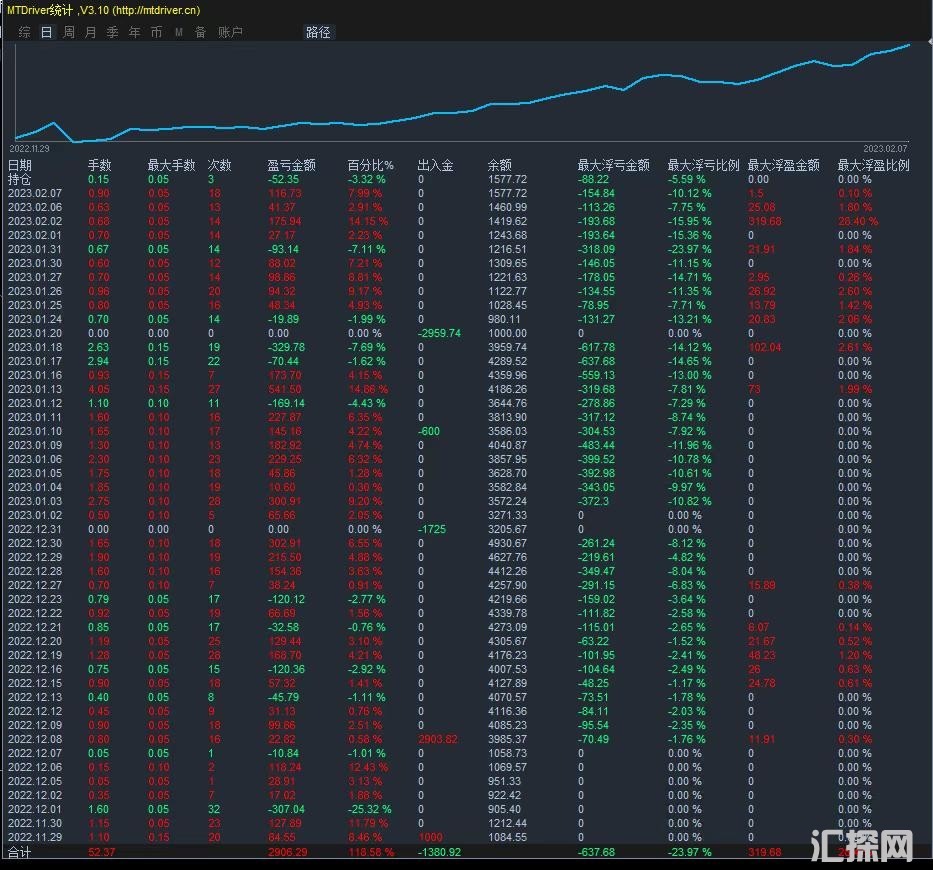
Task: Click the 最大浮亏比例 column header
Action: tap(703, 165)
